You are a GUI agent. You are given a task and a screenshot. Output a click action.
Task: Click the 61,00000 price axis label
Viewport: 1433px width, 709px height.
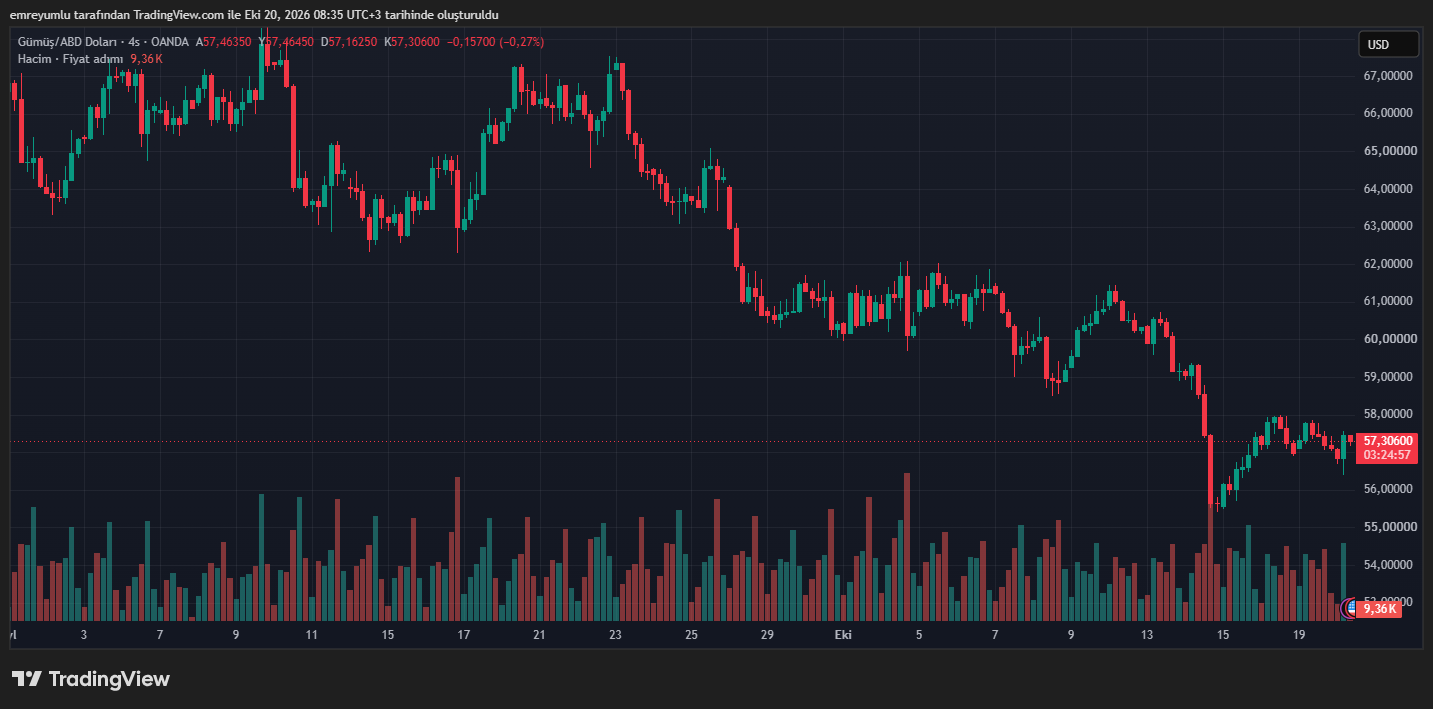pos(1388,301)
